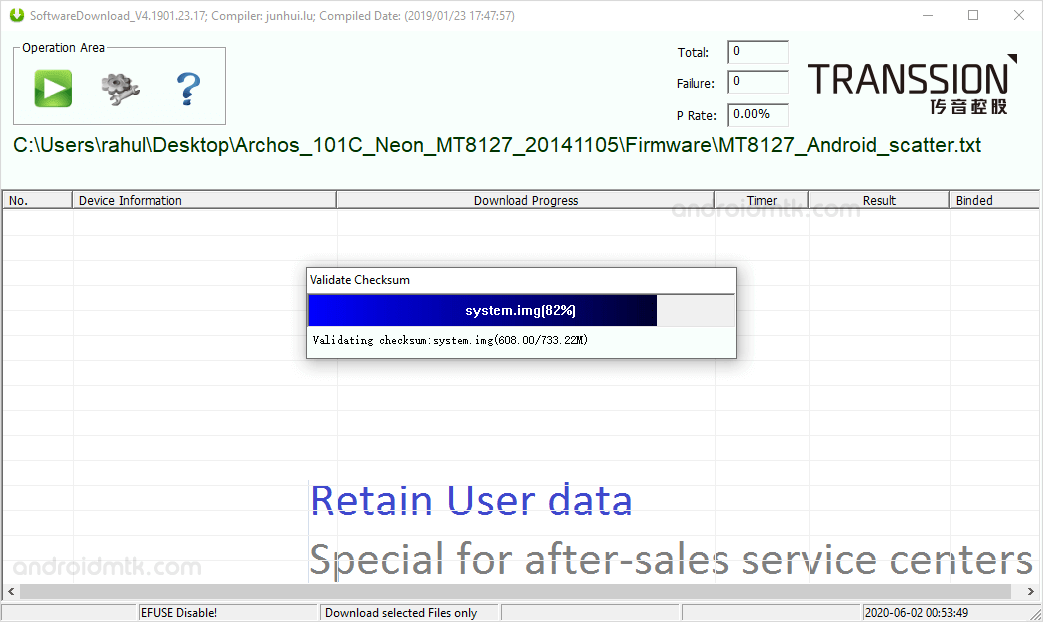Viewport: 1043px width, 622px height.
Task: Click the system.img checksum progress bar
Action: click(x=520, y=310)
